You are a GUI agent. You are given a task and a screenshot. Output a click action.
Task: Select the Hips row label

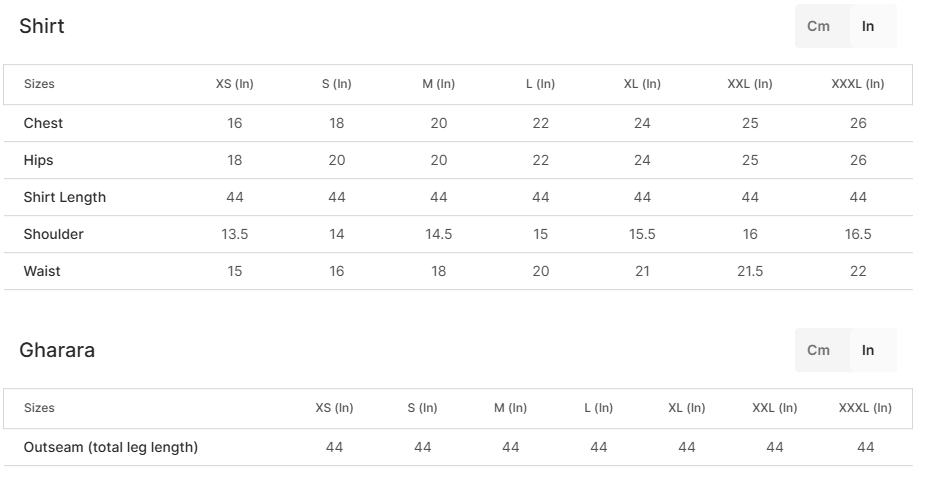click(x=39, y=160)
